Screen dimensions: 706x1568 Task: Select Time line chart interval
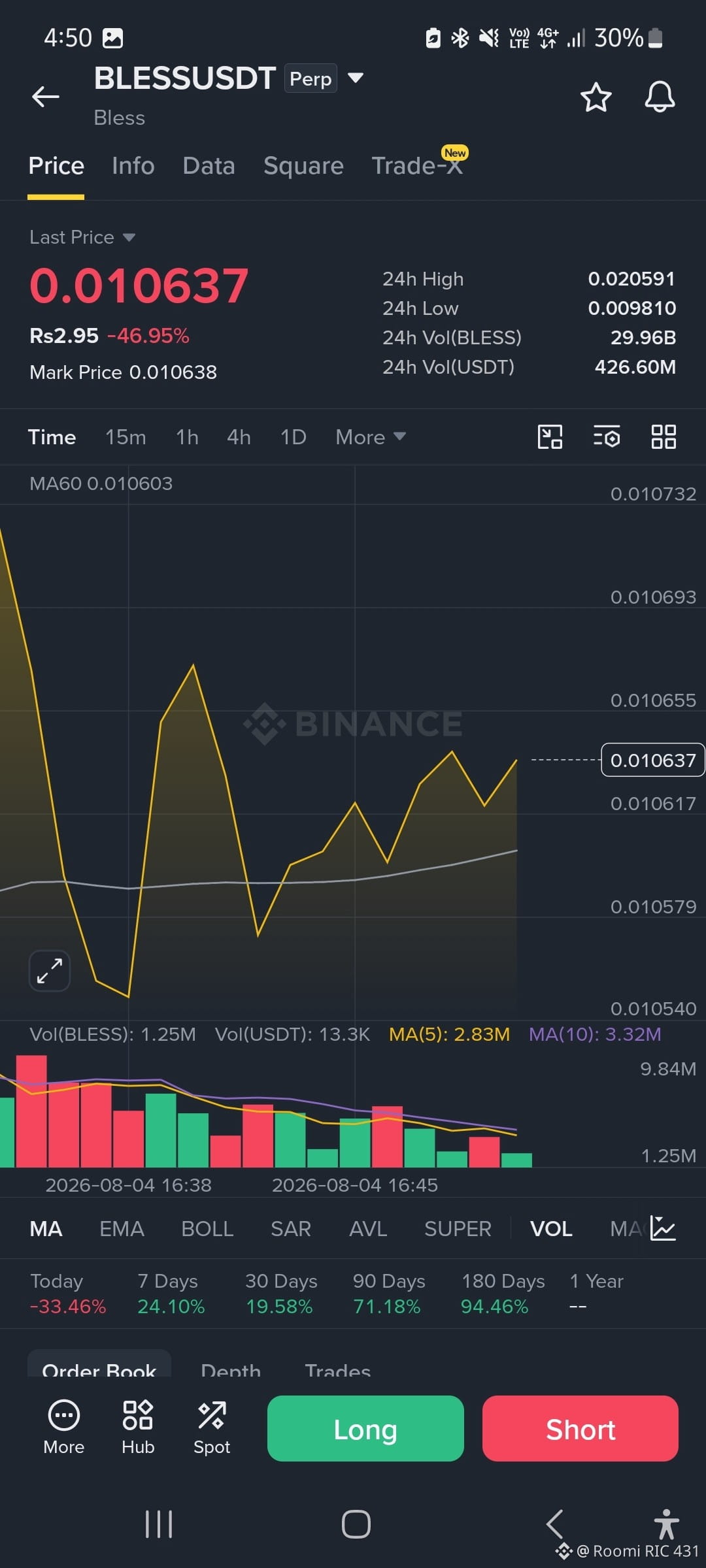[52, 436]
